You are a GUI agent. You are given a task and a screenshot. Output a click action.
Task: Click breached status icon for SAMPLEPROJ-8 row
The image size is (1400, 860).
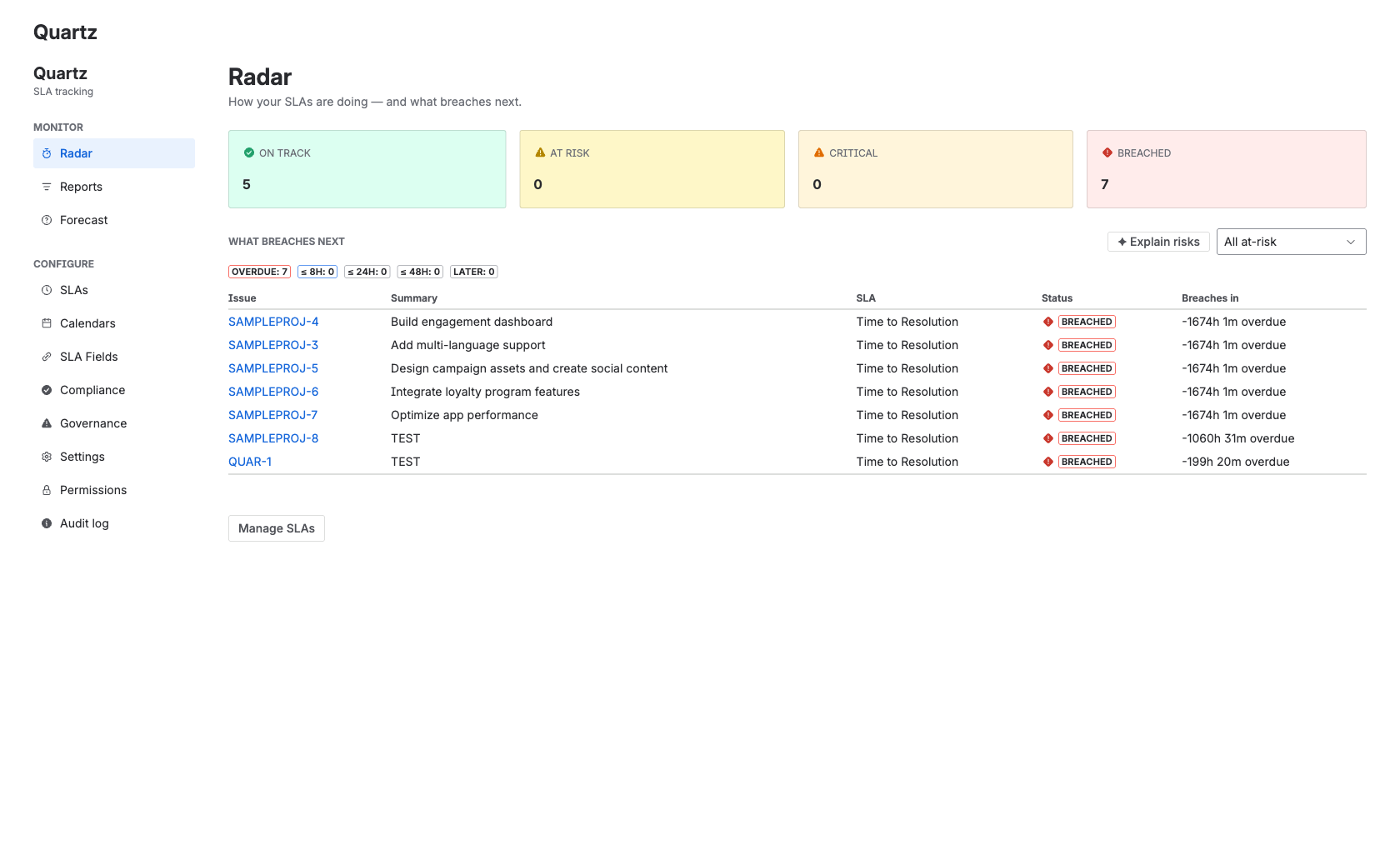click(1048, 438)
